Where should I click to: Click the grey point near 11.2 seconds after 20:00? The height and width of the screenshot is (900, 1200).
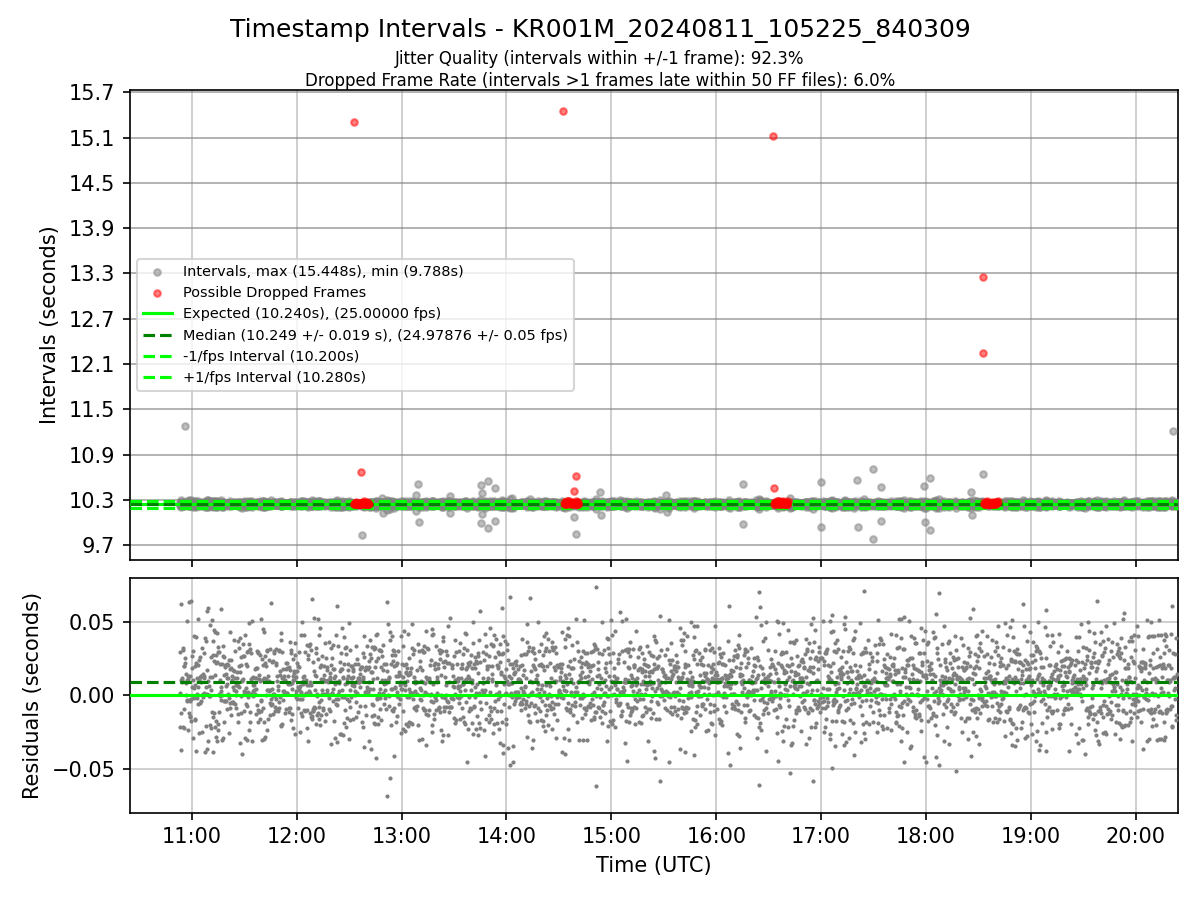[1173, 431]
